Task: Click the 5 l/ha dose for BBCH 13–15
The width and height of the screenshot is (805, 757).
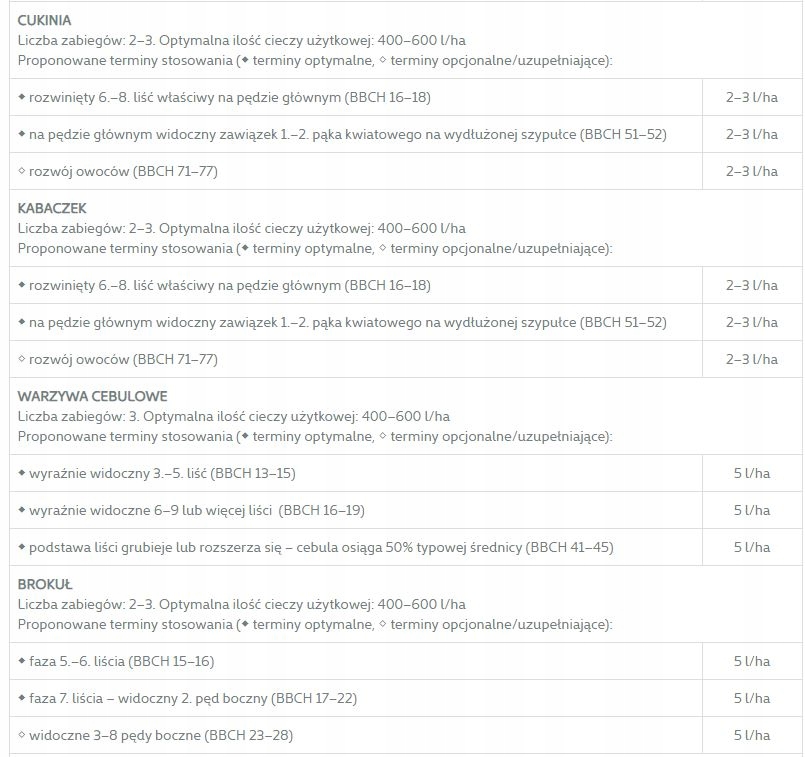Action: [751, 472]
